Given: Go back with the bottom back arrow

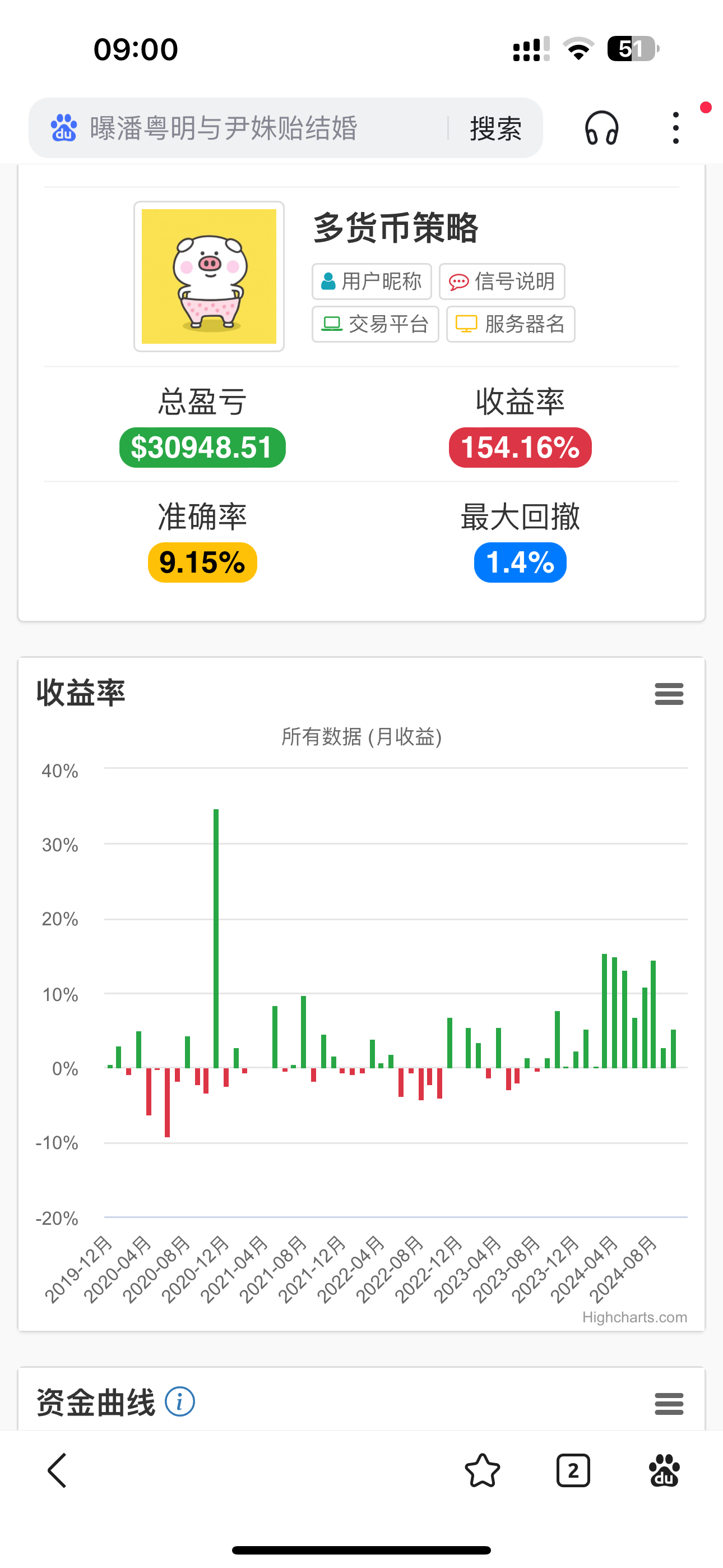Looking at the screenshot, I should tap(57, 1470).
